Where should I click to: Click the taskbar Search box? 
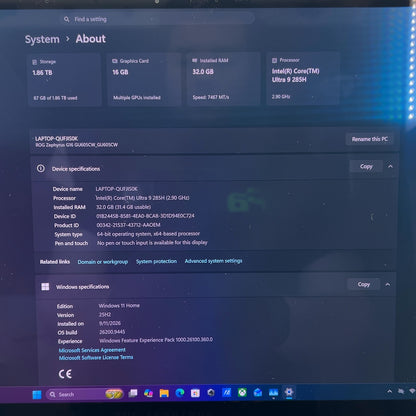(84, 394)
